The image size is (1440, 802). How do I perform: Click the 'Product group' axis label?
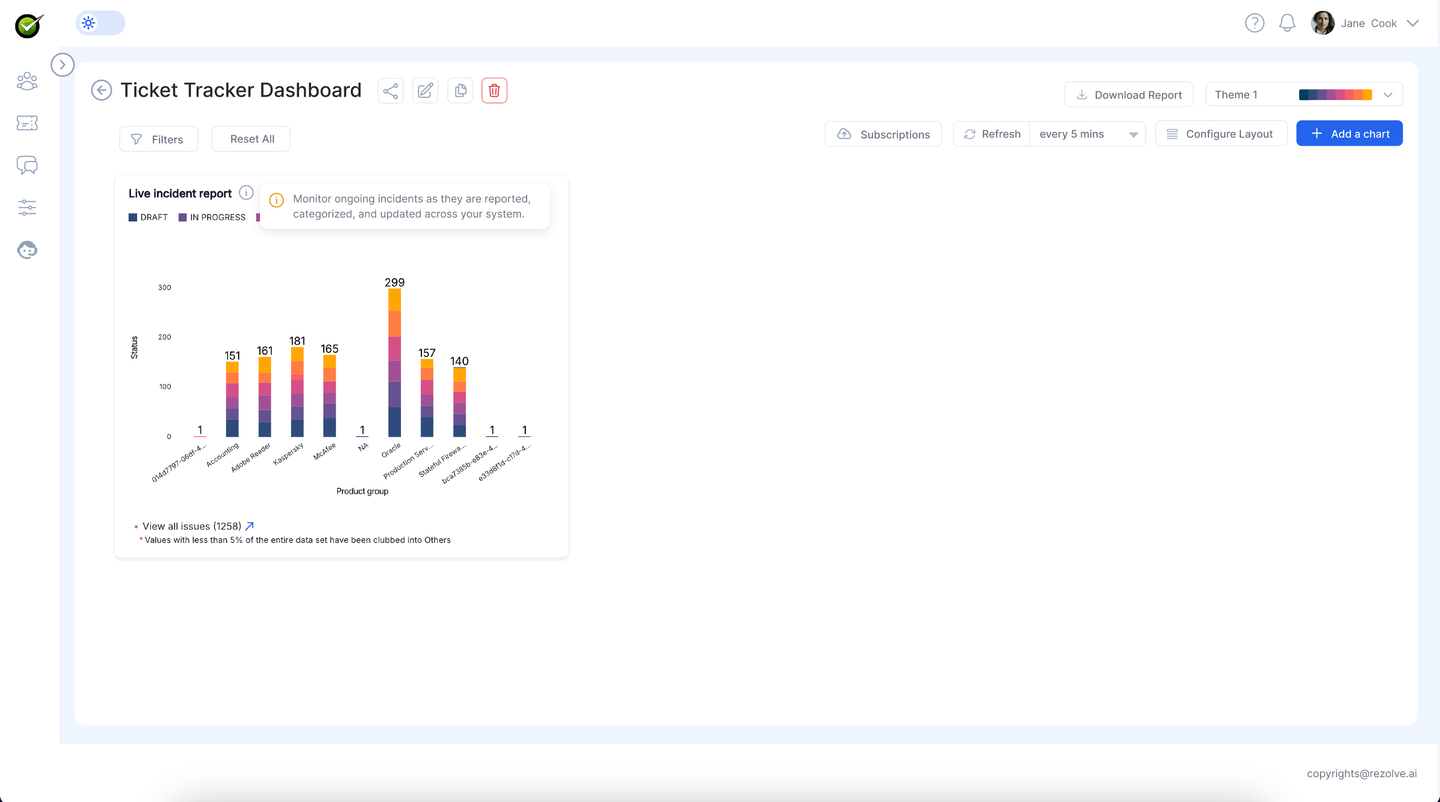[362, 491]
